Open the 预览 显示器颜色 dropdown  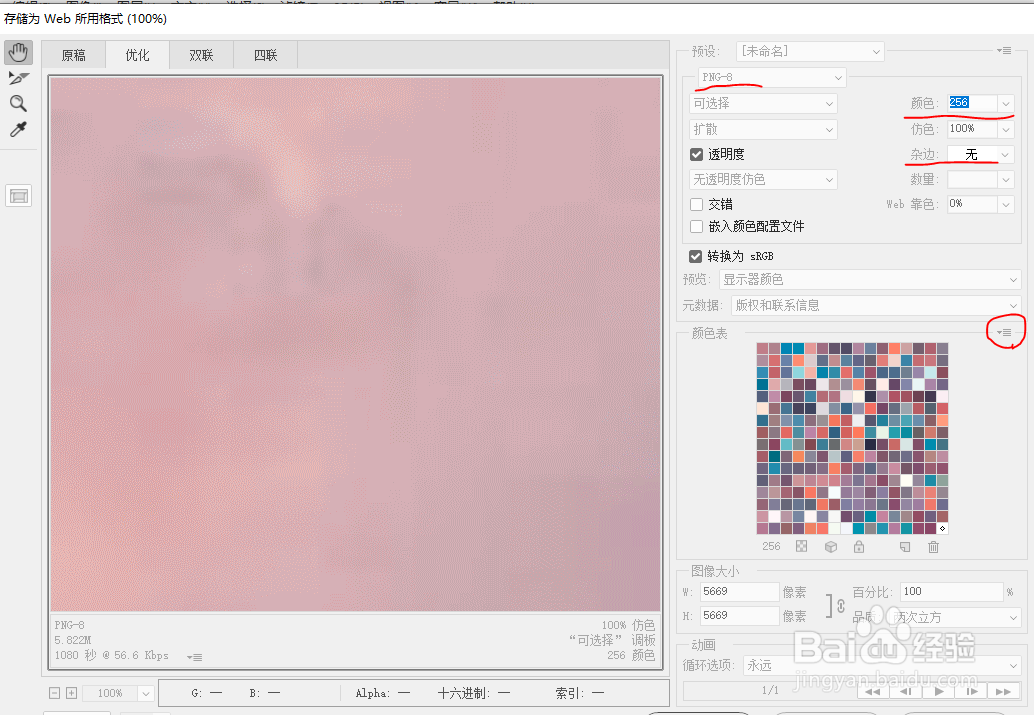870,280
